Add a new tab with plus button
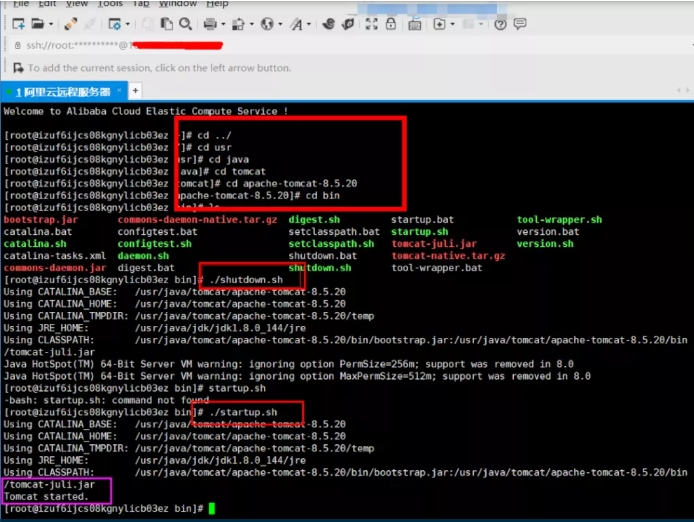The height and width of the screenshot is (522, 694). tap(135, 91)
